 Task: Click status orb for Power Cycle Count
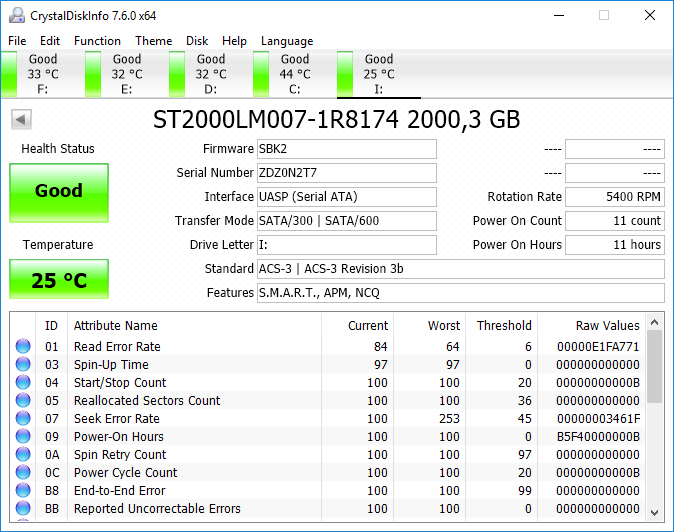23,472
